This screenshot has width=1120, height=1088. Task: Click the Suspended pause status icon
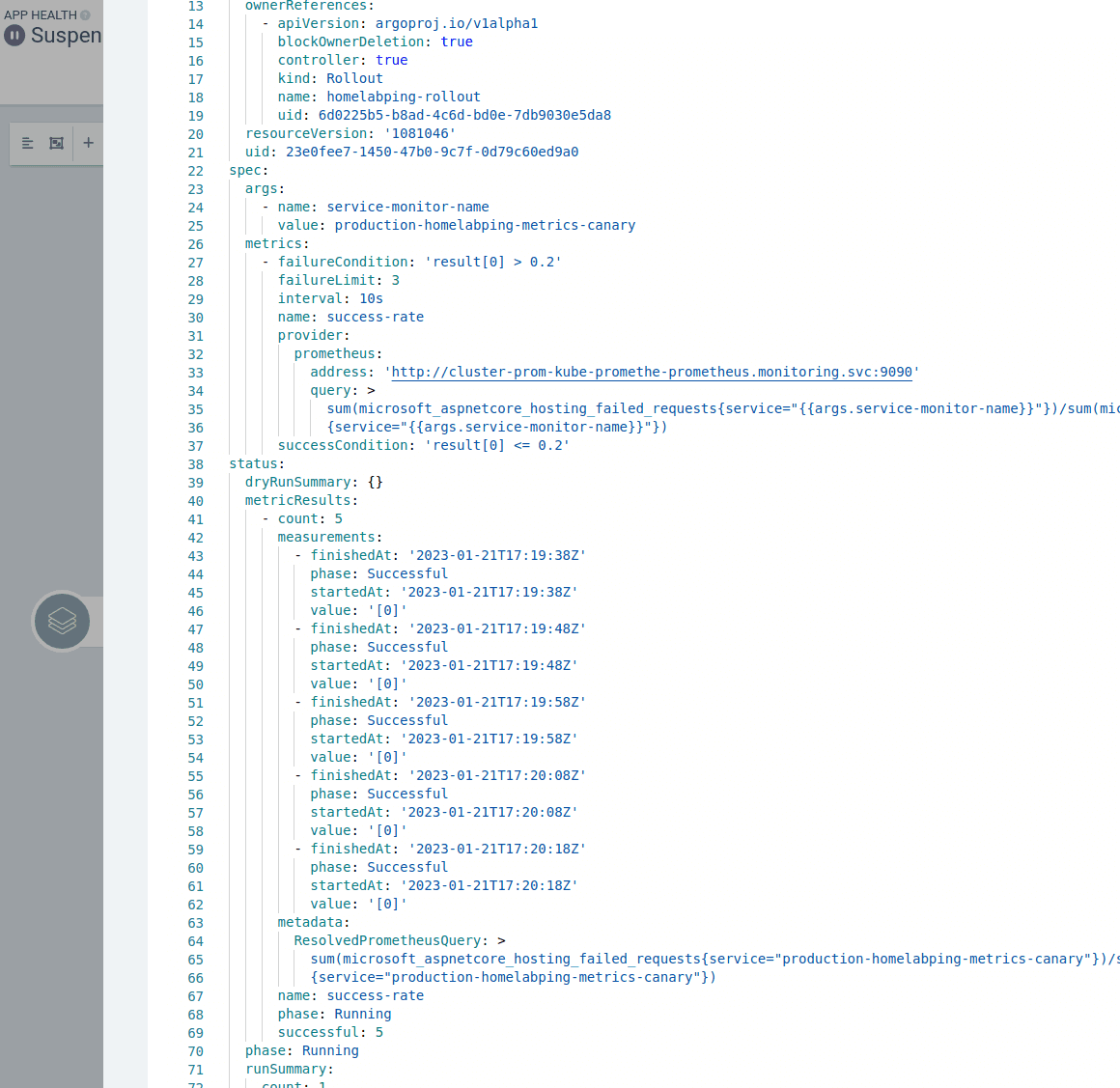(x=14, y=36)
